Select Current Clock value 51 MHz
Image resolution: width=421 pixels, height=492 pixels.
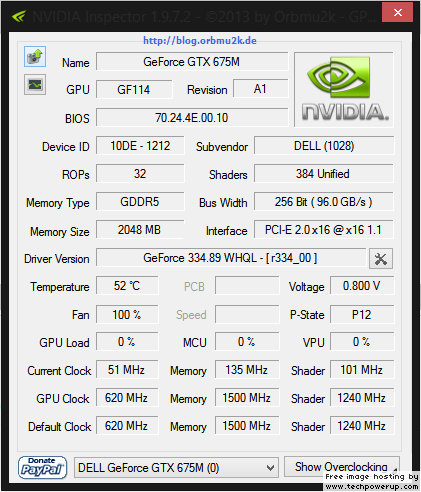[x=127, y=370]
